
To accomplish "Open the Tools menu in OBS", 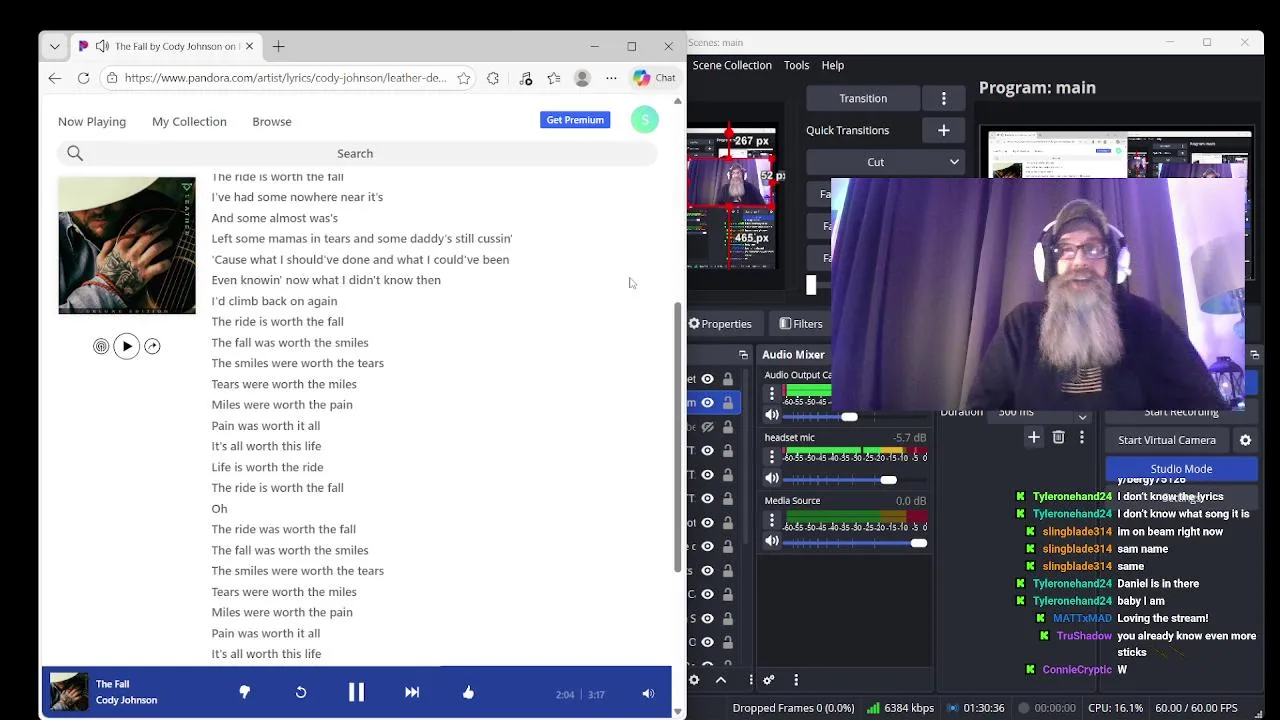I will [x=797, y=65].
